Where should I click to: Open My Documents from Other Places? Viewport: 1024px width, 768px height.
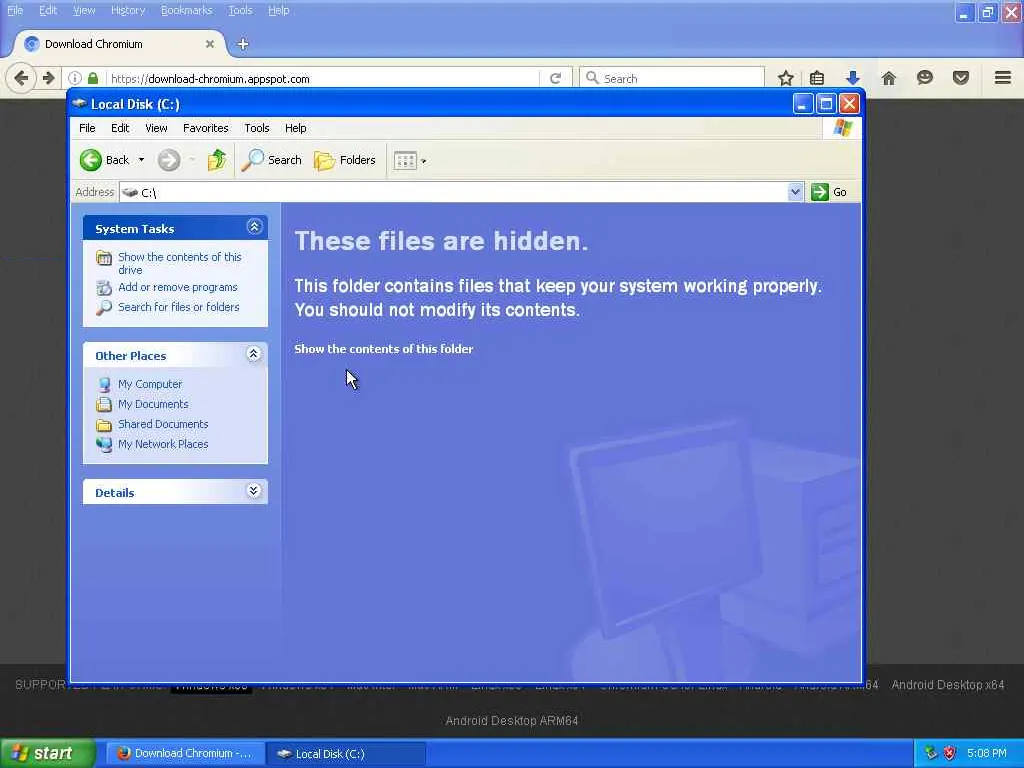pos(153,404)
